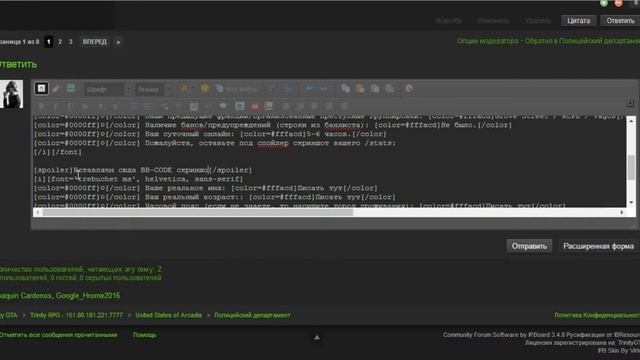Open Опции модератора link
Screen dimensions: 640x360
click(x=487, y=41)
